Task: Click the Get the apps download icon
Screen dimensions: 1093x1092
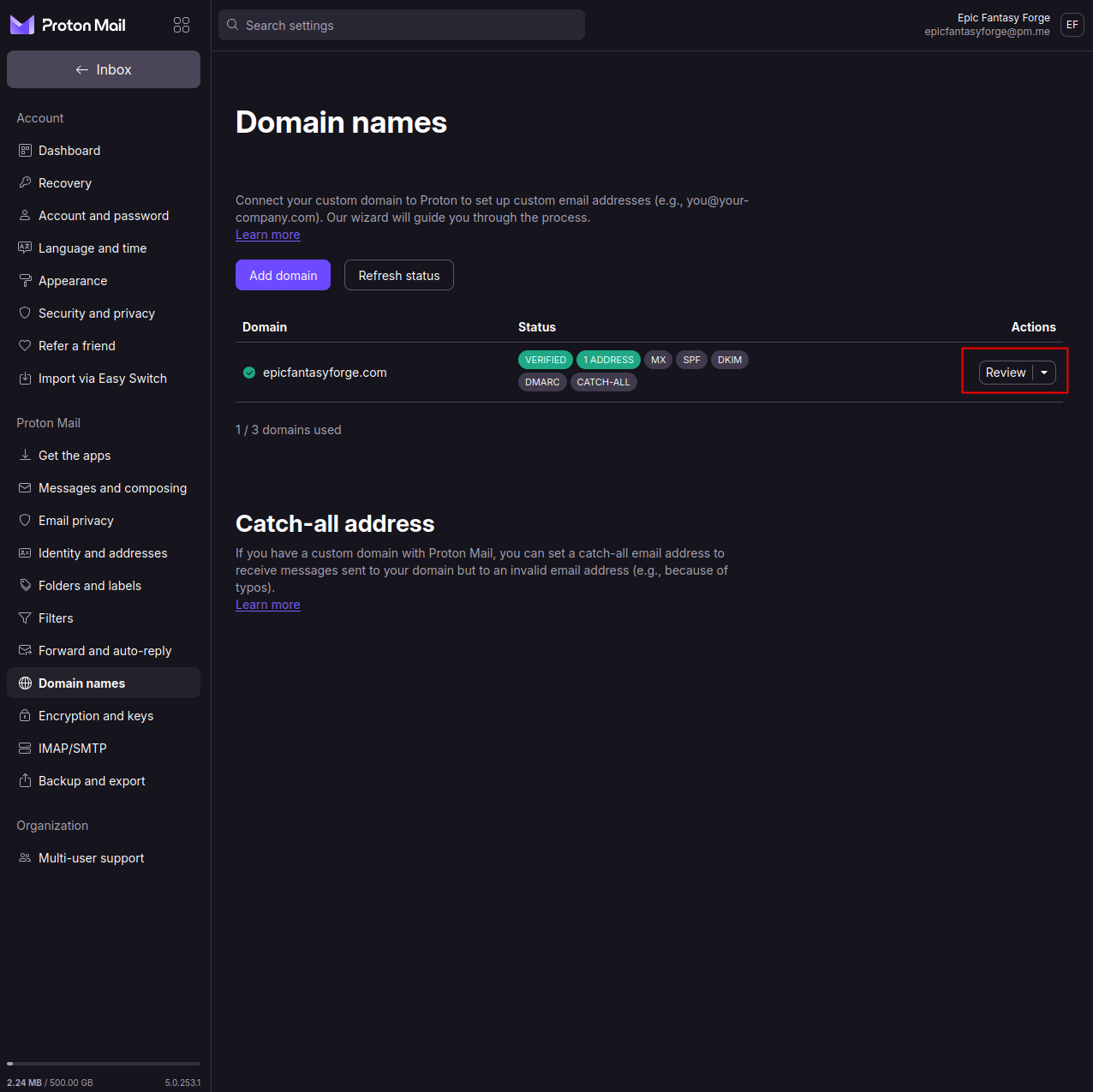Action: pyautogui.click(x=25, y=456)
